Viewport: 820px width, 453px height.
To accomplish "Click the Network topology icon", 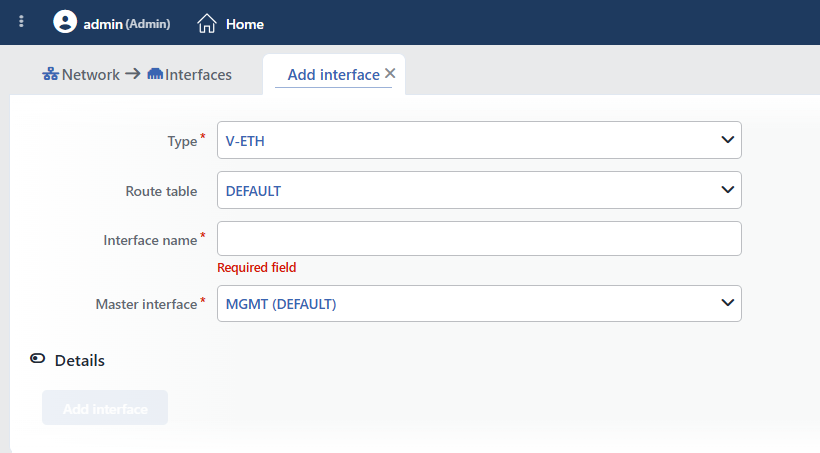I will (x=50, y=74).
